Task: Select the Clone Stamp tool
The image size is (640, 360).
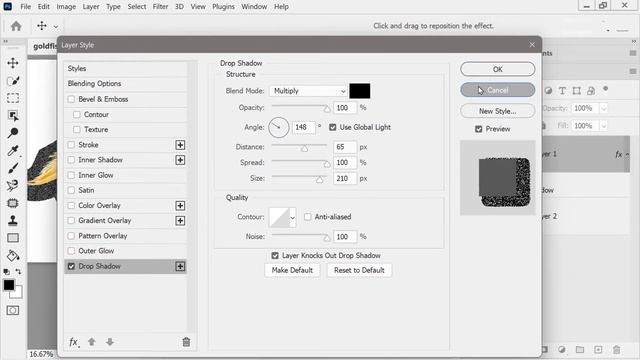Action: [x=13, y=221]
